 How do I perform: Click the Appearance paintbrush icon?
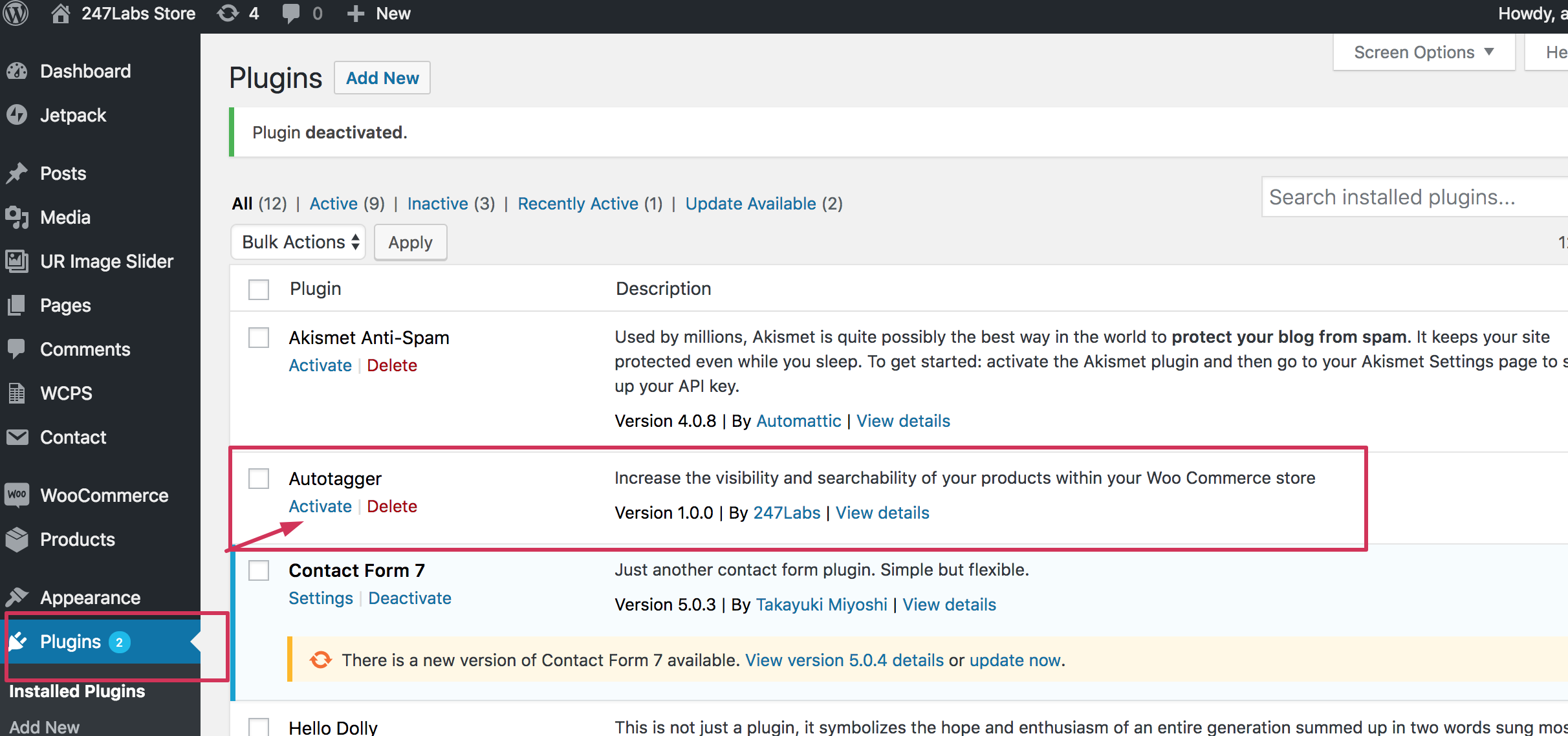(17, 598)
